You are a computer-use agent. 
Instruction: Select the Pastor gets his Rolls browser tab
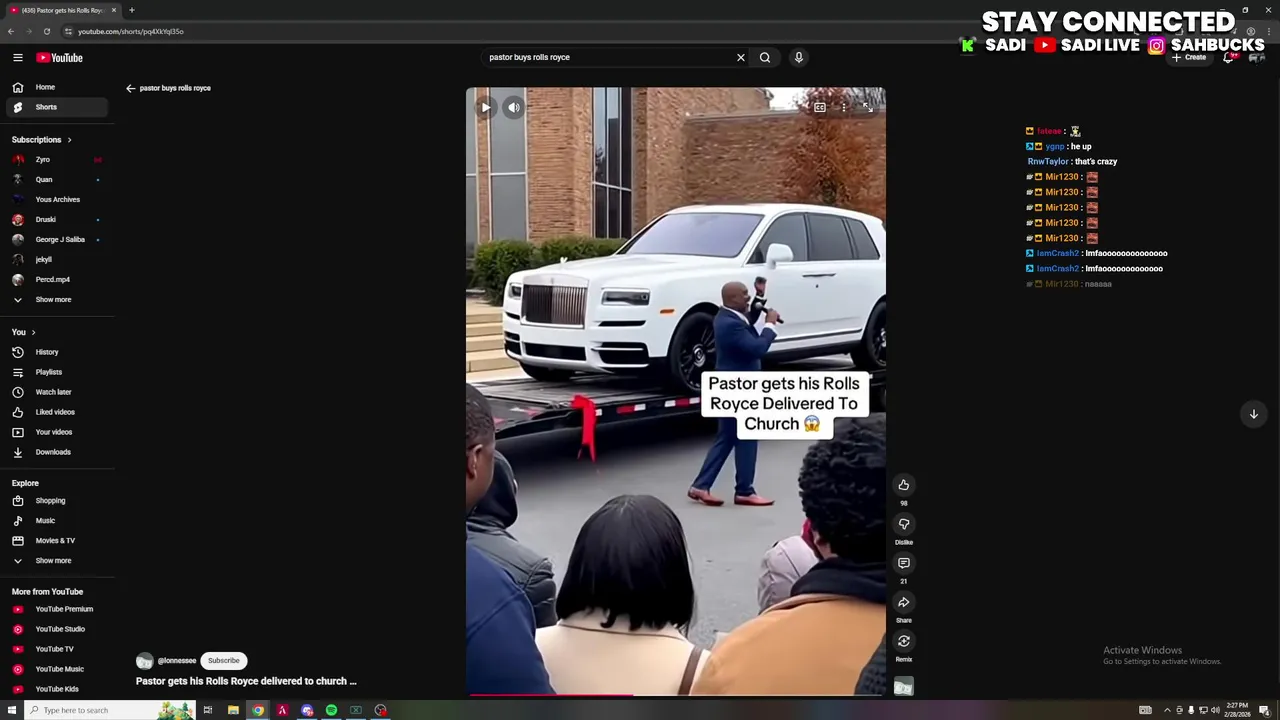pos(62,10)
